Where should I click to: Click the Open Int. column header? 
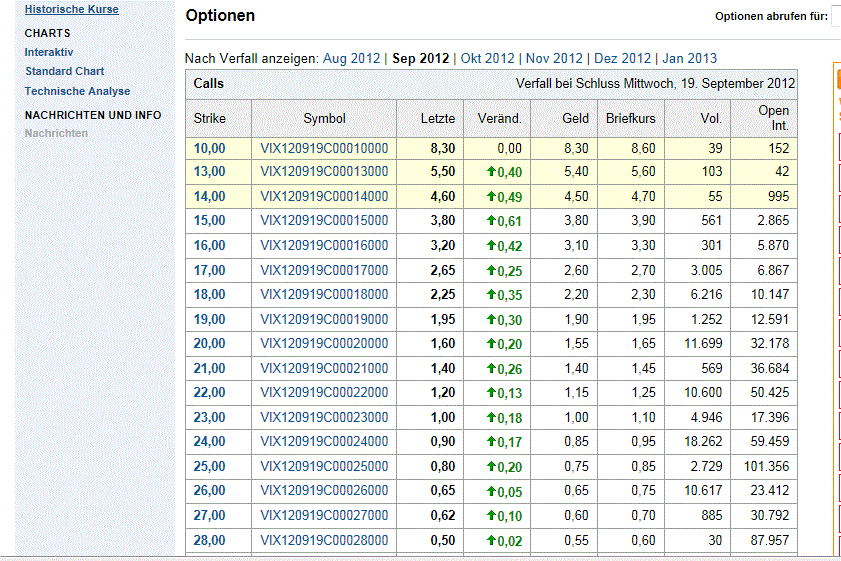pyautogui.click(x=773, y=118)
